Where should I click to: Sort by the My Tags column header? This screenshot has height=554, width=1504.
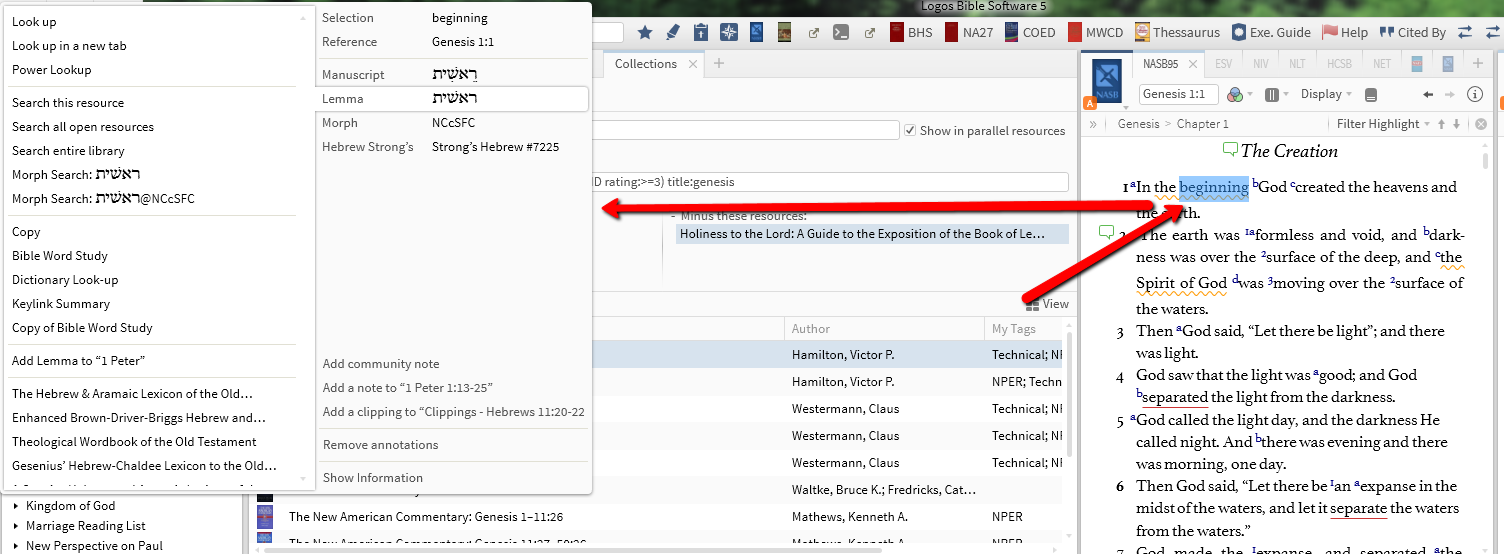coord(1013,328)
